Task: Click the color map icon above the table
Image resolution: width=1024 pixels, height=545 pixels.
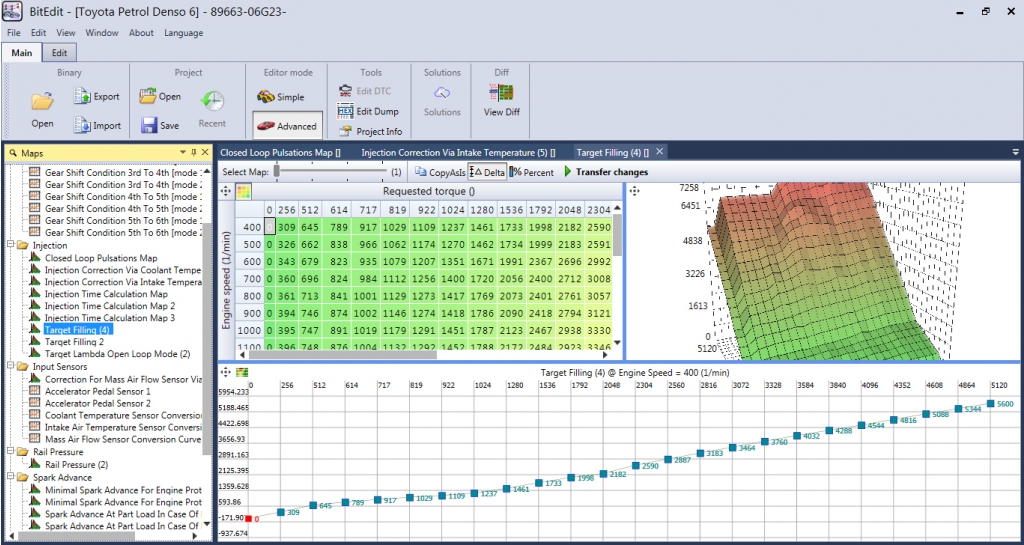Action: coord(243,191)
